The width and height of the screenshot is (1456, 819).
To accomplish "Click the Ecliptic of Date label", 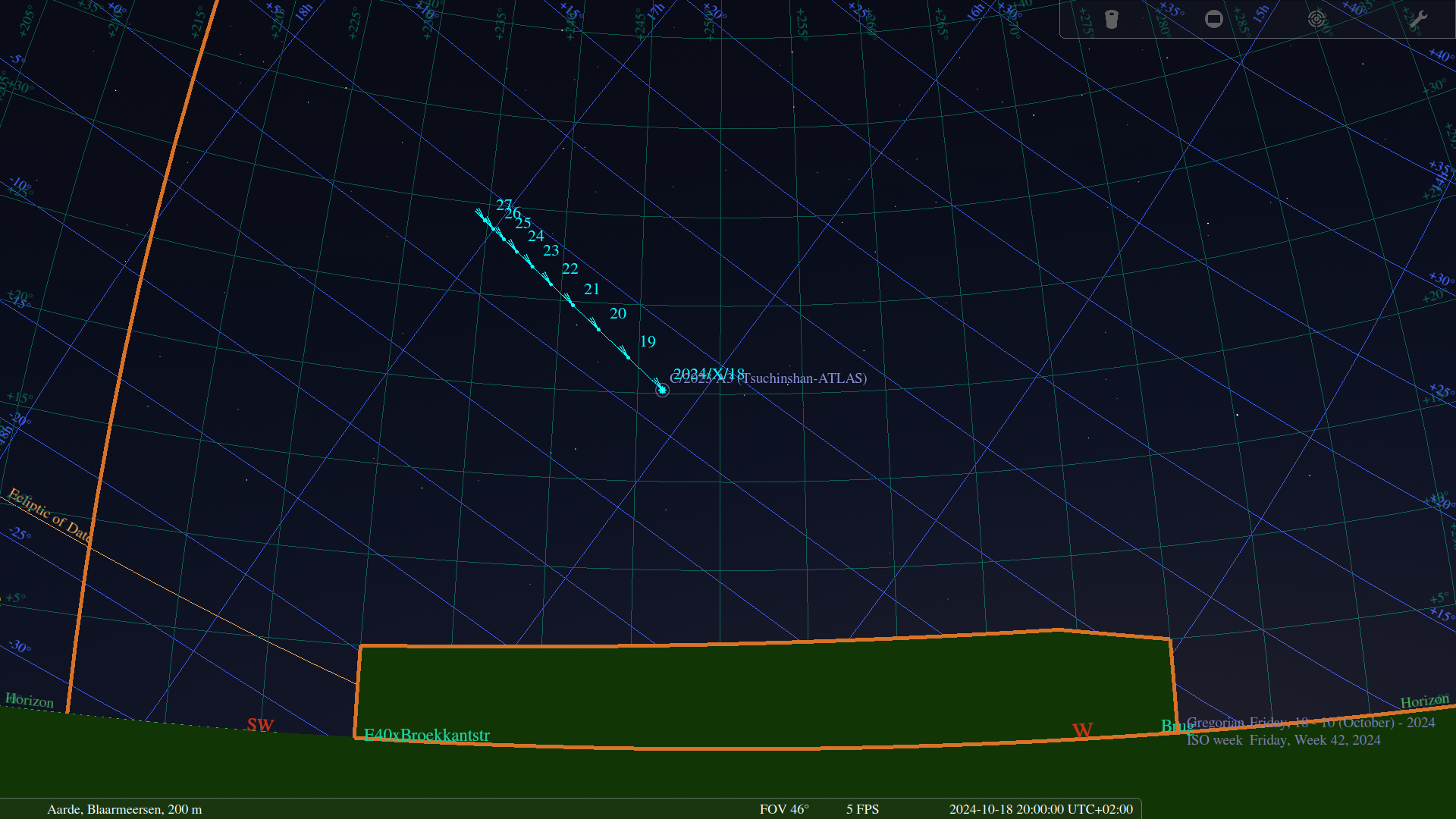I will tap(49, 516).
